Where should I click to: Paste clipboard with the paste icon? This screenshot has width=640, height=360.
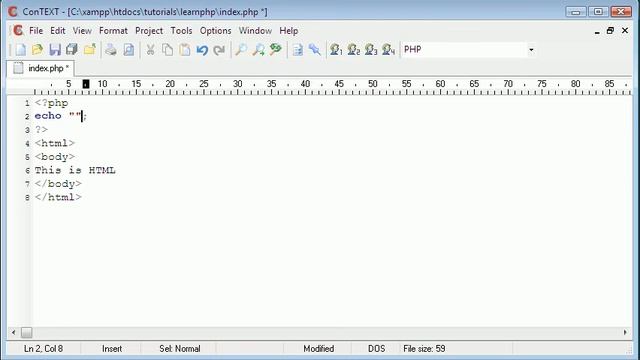pyautogui.click(x=185, y=50)
